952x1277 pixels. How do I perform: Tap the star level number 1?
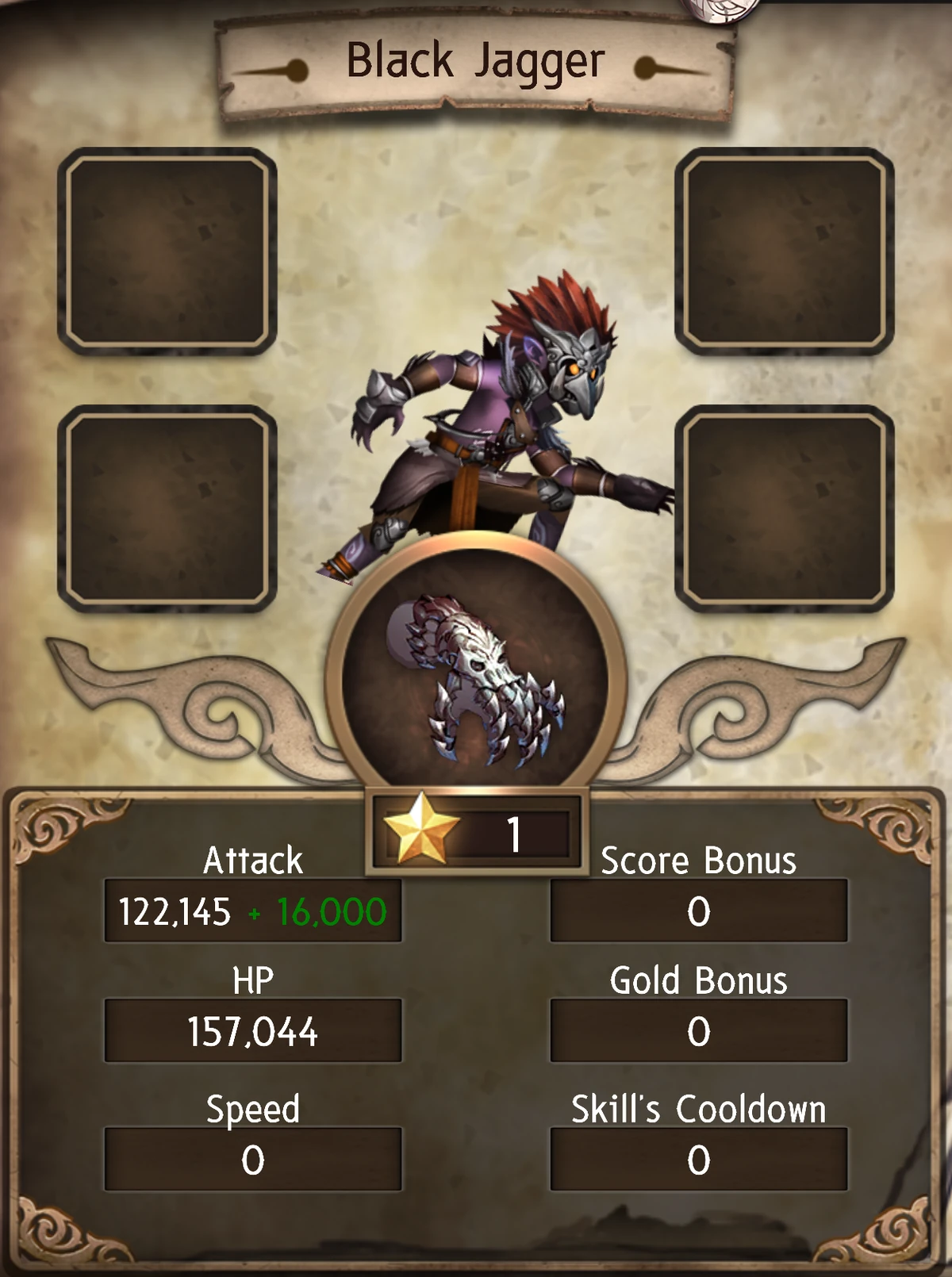pos(514,834)
